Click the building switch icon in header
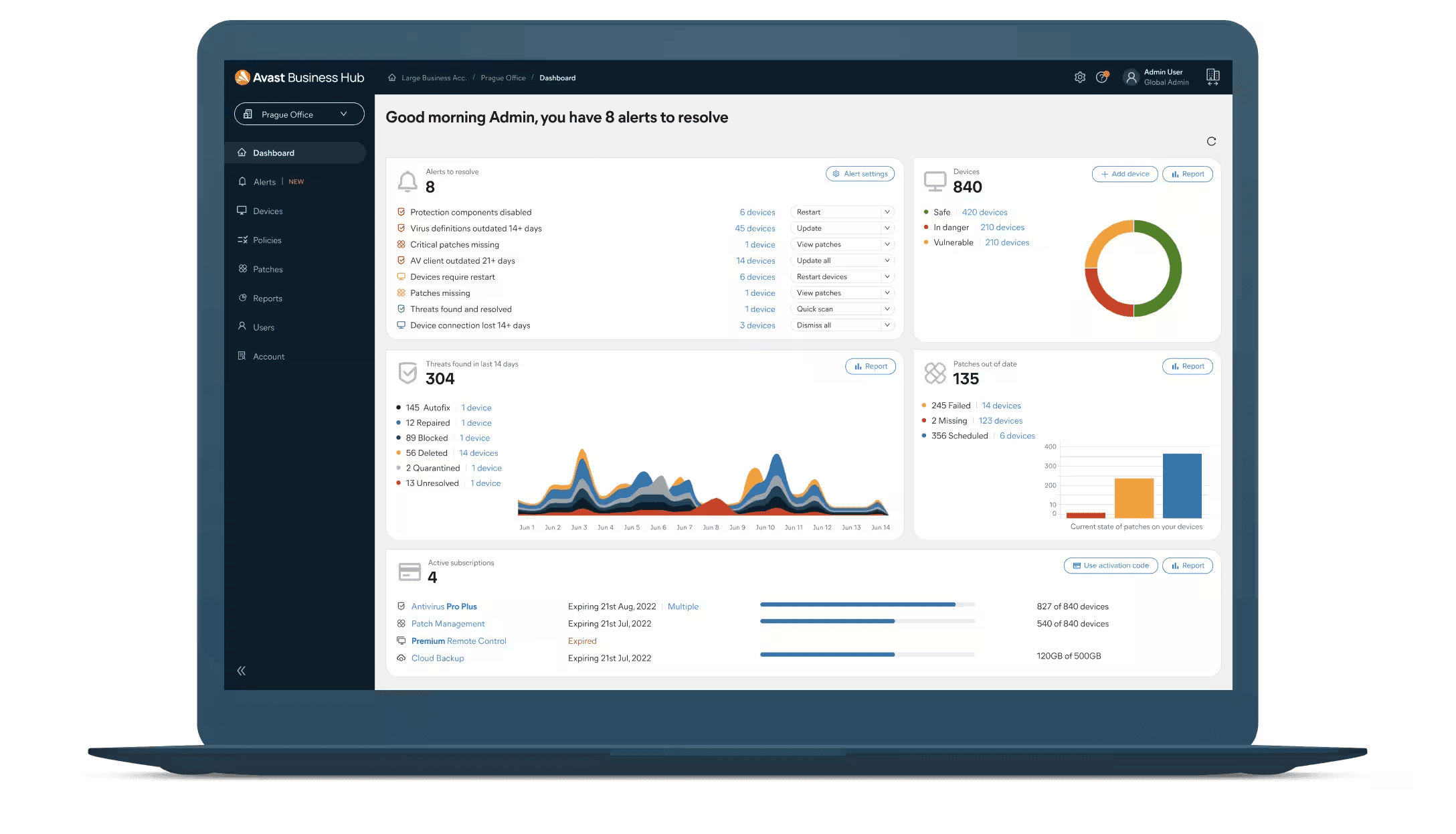Image resolution: width=1456 pixels, height=834 pixels. pos(1212,77)
